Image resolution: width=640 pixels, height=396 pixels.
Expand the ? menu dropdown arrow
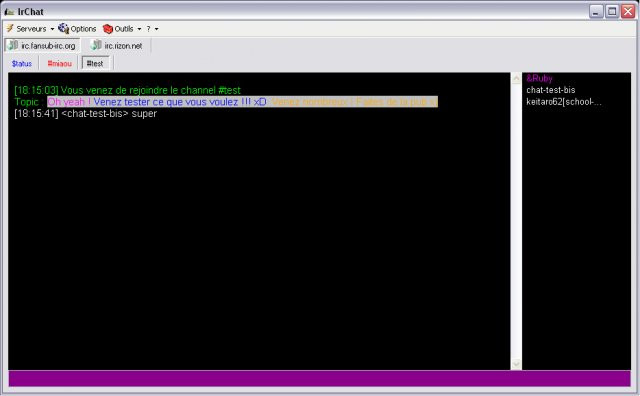(156, 29)
